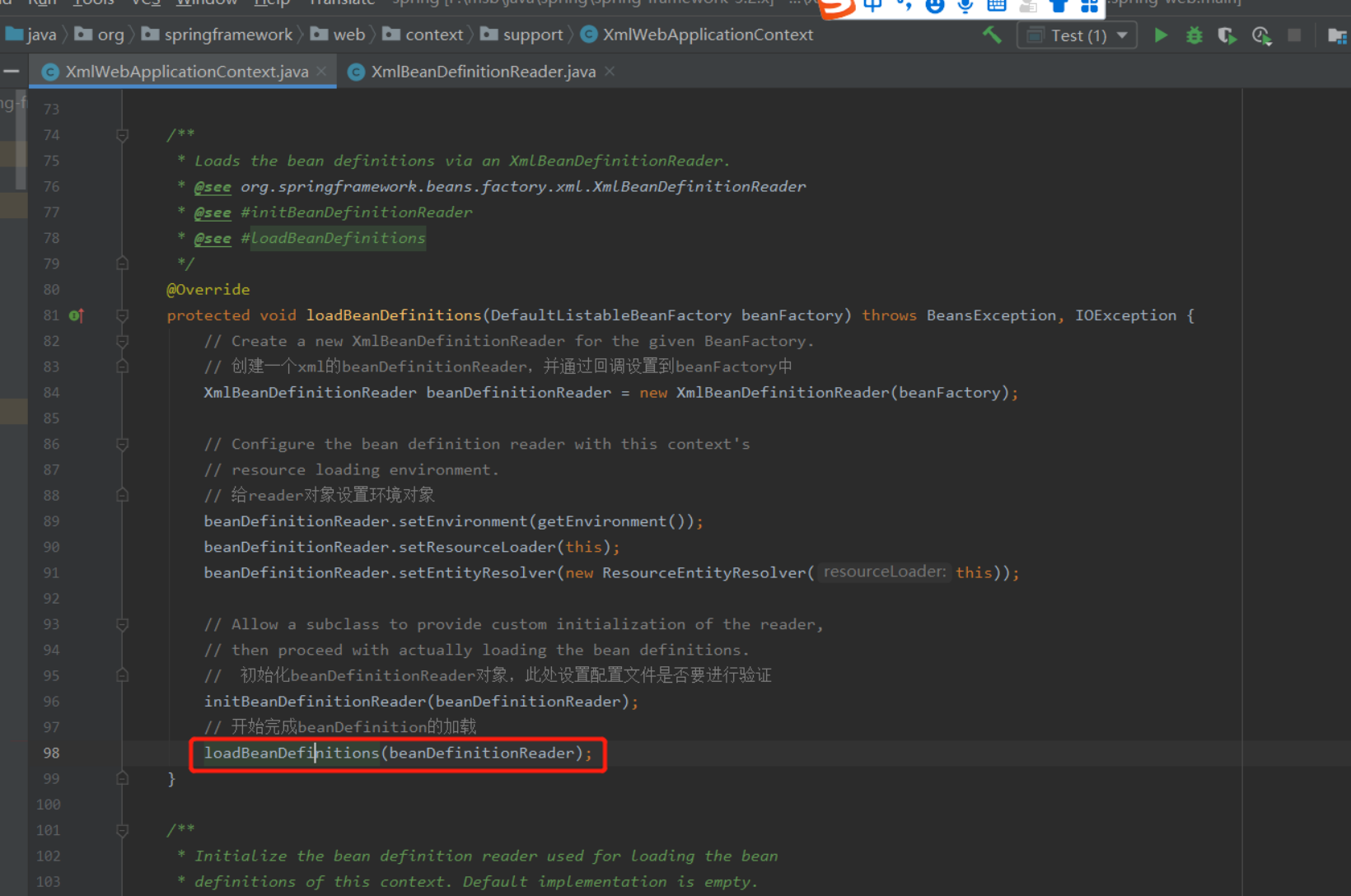1351x896 pixels.
Task: Open the Test (1) run configuration dropdown
Action: 1122,35
